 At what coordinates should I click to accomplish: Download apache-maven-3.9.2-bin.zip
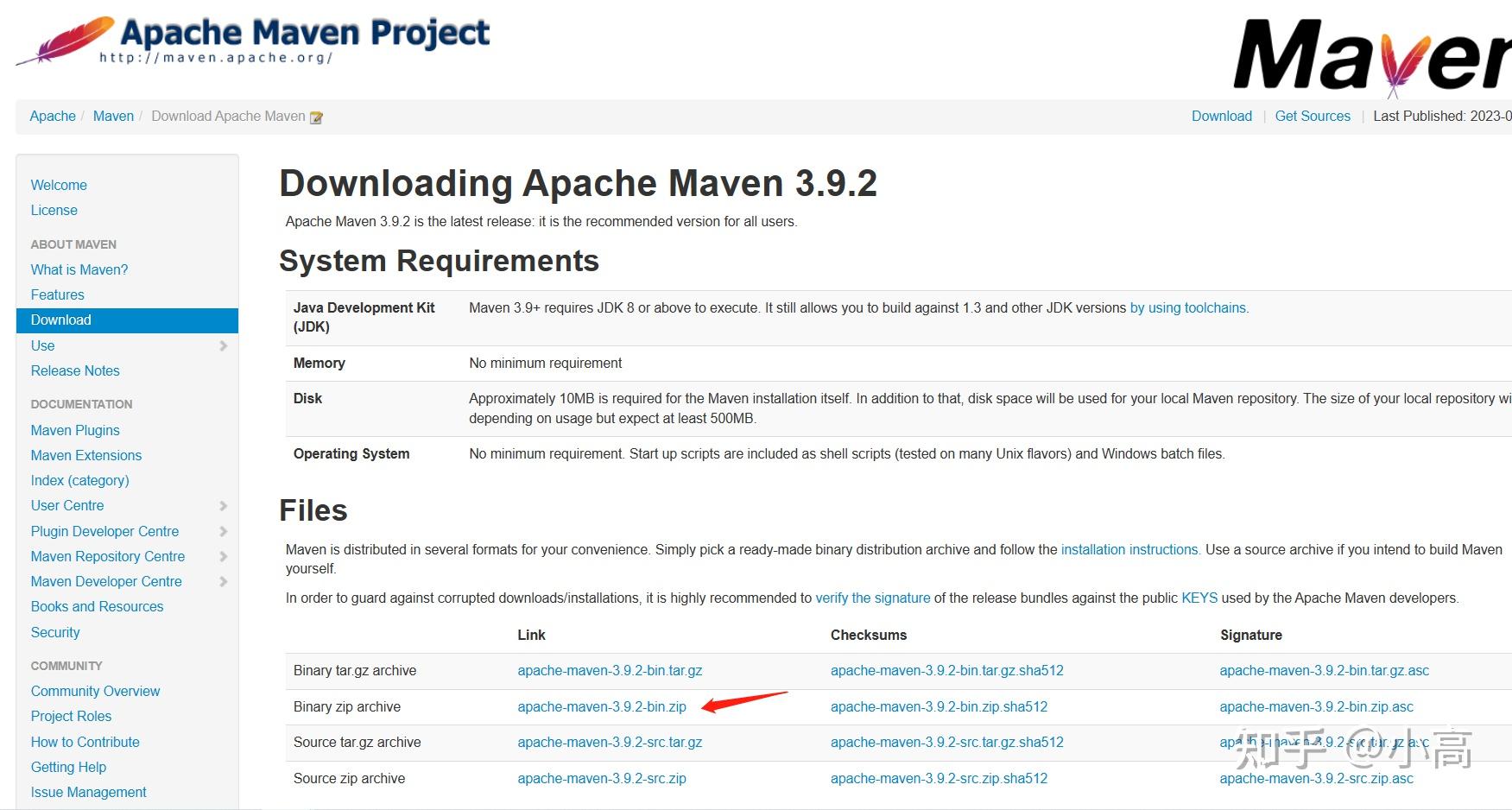click(x=602, y=706)
